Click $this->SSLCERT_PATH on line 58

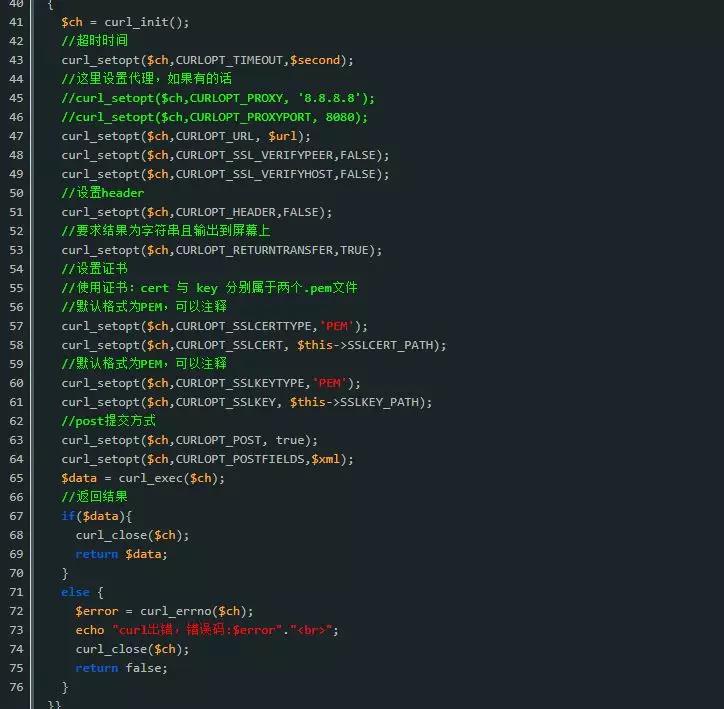coord(366,345)
